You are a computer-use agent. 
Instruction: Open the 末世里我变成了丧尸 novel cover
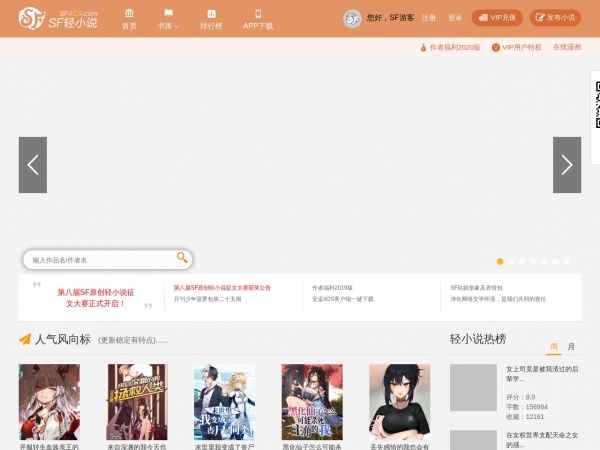point(225,402)
